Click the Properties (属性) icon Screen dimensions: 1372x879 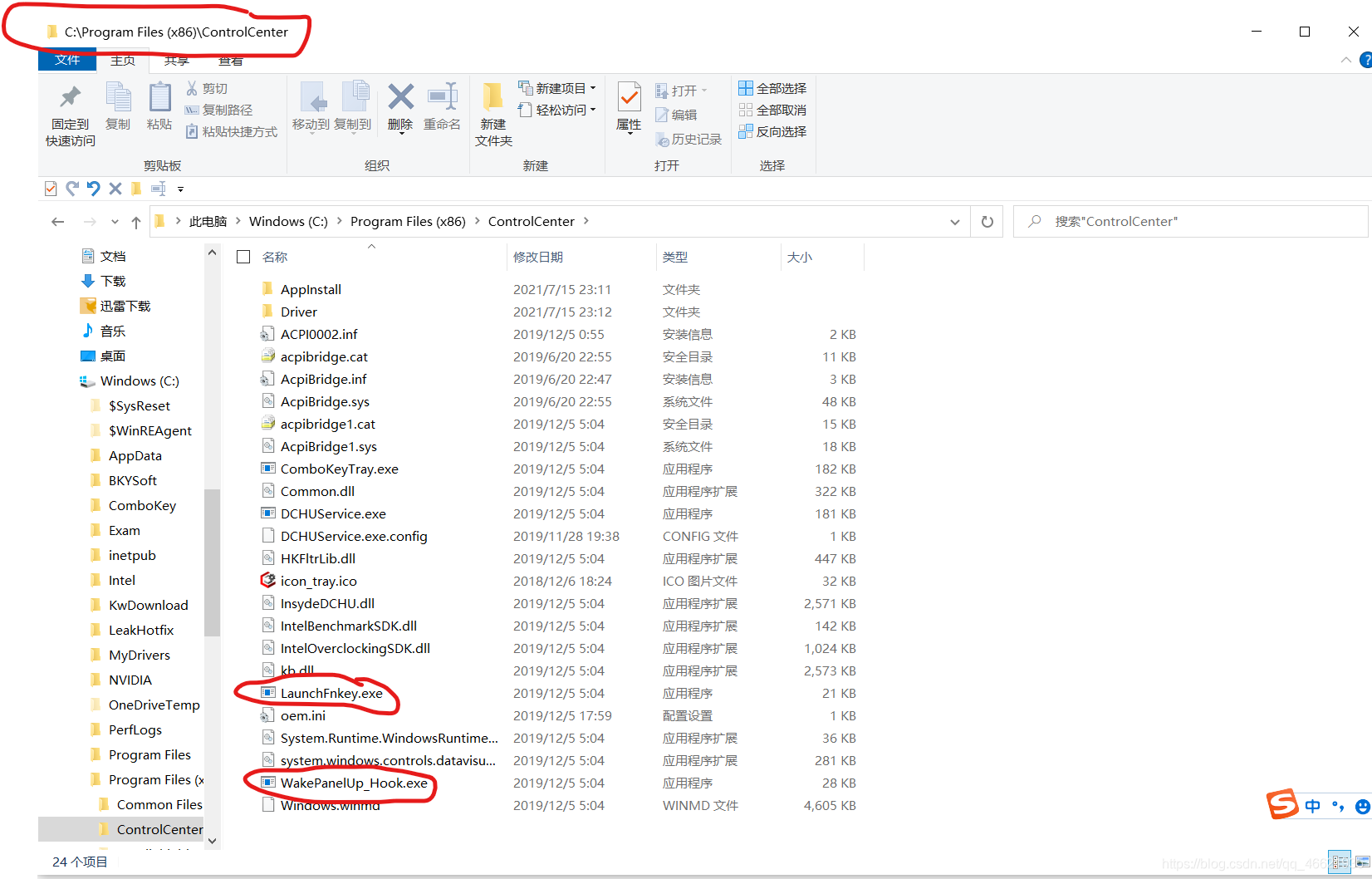(x=630, y=96)
